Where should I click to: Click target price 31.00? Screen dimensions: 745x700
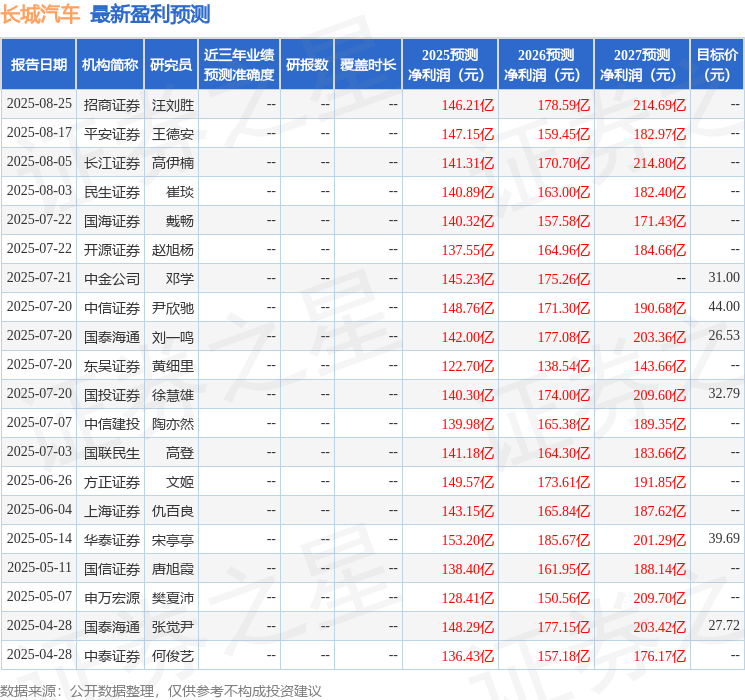pos(724,278)
